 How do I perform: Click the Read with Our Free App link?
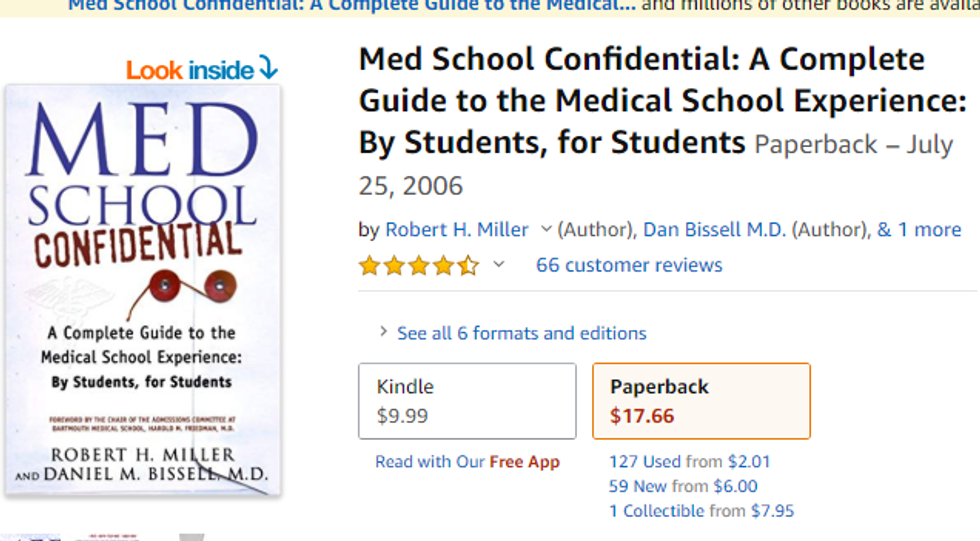(467, 462)
